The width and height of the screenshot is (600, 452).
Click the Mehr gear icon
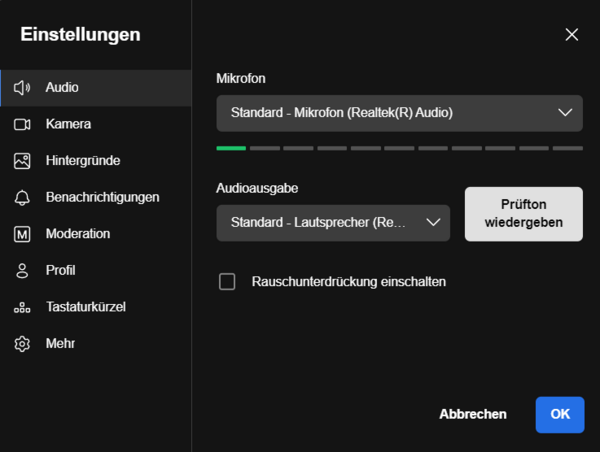(x=22, y=344)
